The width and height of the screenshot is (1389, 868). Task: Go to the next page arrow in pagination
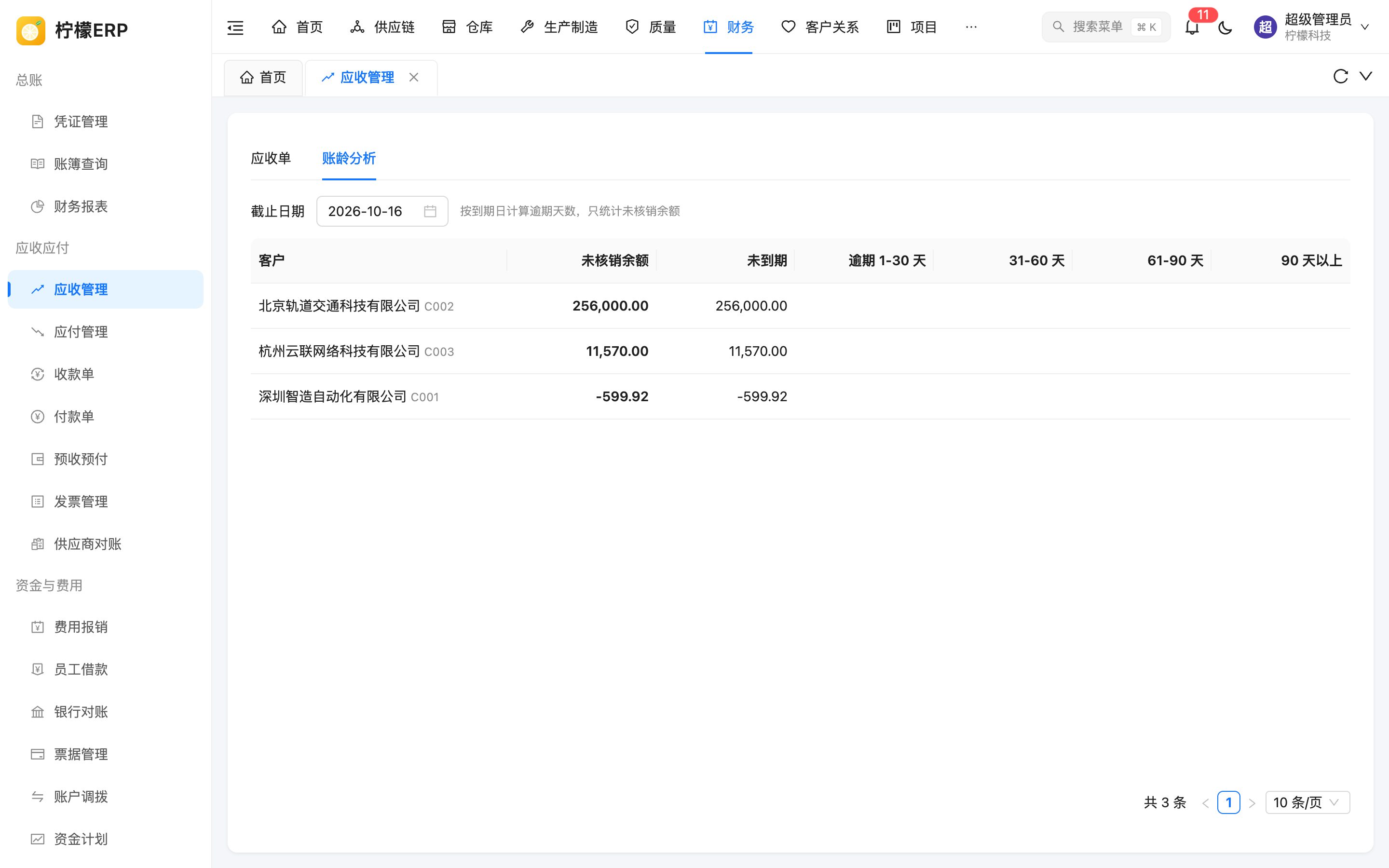point(1253,802)
